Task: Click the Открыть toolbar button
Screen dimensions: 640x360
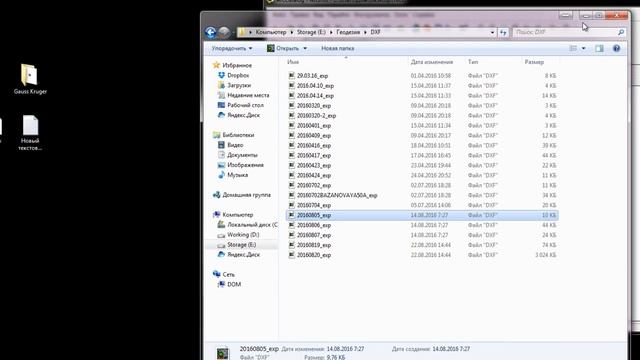Action: pos(283,48)
